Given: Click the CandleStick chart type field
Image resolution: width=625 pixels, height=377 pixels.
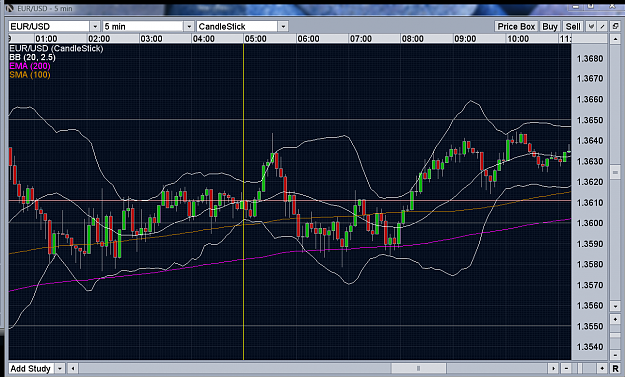Looking at the screenshot, I should pos(237,27).
